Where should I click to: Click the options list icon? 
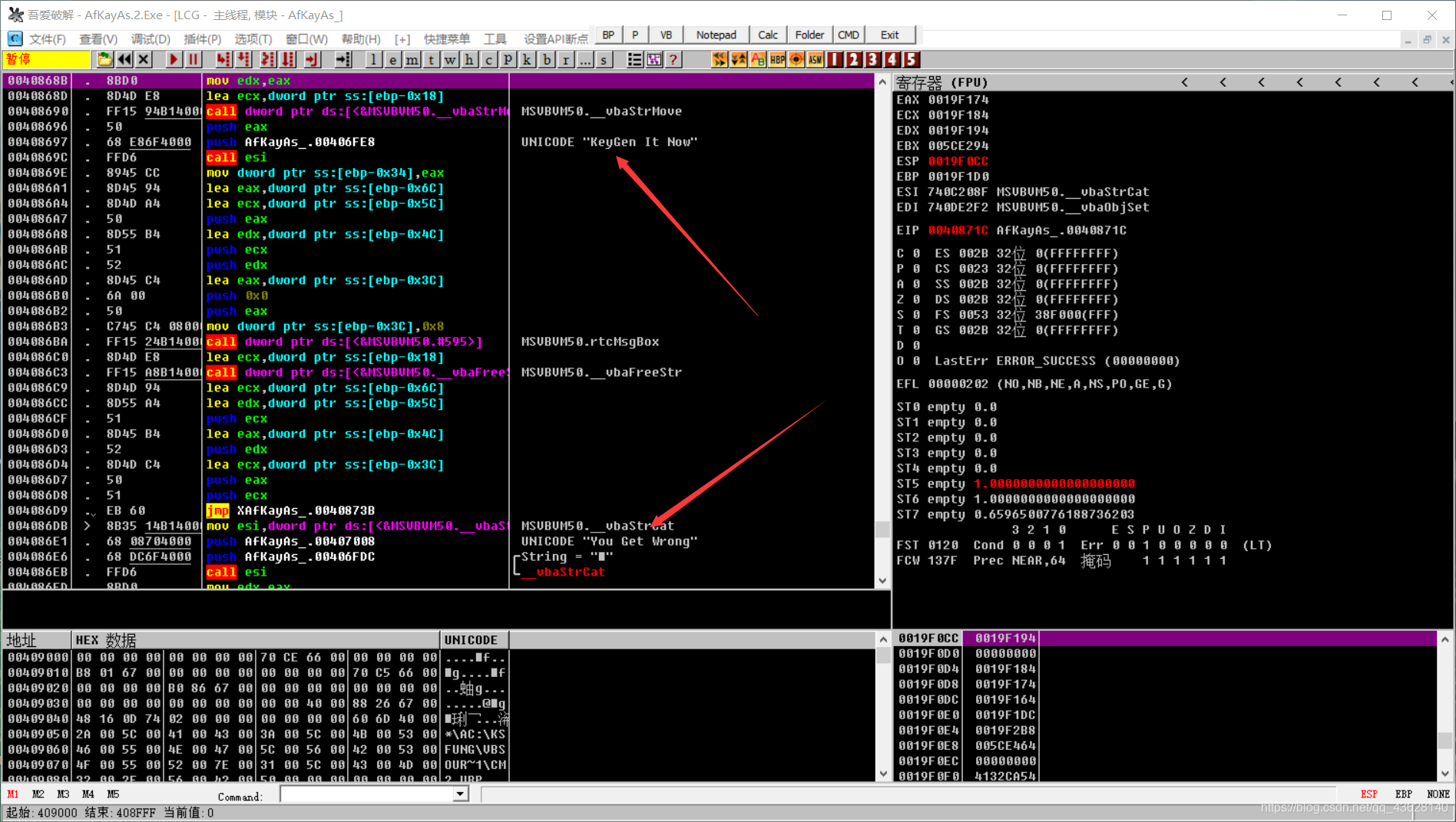click(634, 60)
